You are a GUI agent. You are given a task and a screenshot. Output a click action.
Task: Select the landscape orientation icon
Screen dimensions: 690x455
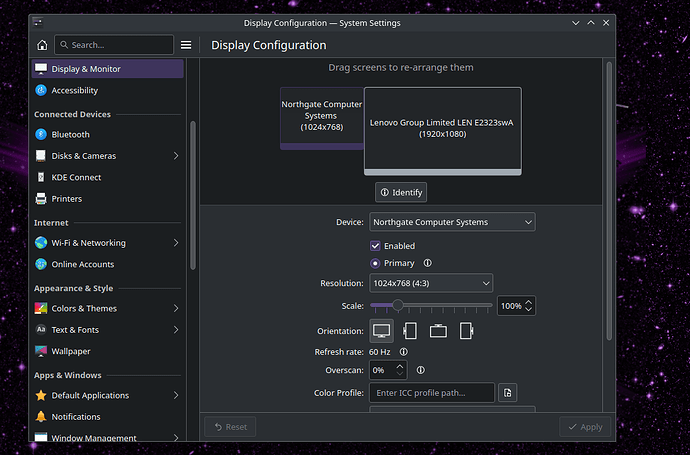point(381,330)
